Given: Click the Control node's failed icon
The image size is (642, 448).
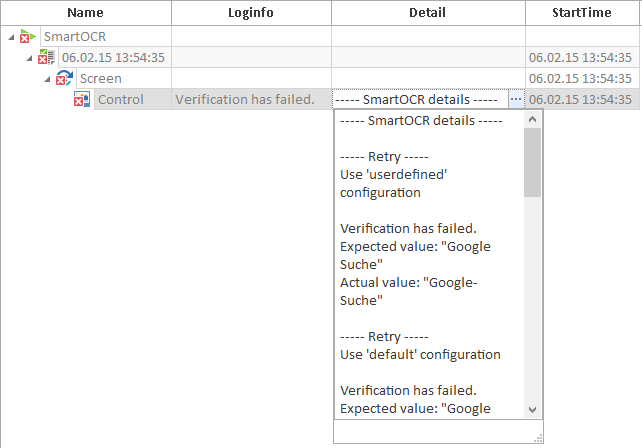Looking at the screenshot, I should click(x=82, y=99).
